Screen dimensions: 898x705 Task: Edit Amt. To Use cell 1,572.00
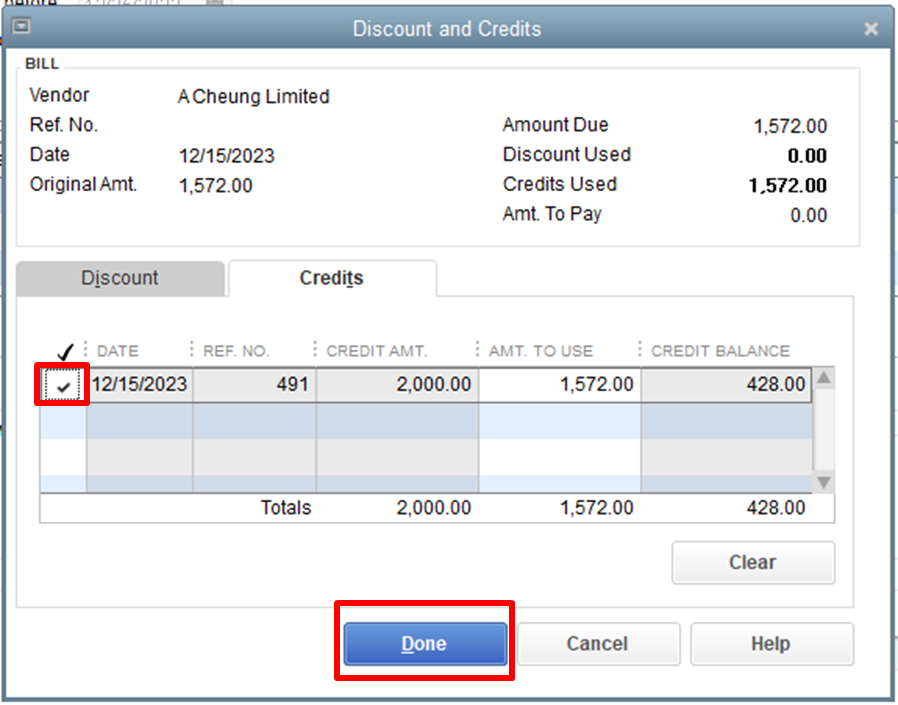(x=560, y=385)
